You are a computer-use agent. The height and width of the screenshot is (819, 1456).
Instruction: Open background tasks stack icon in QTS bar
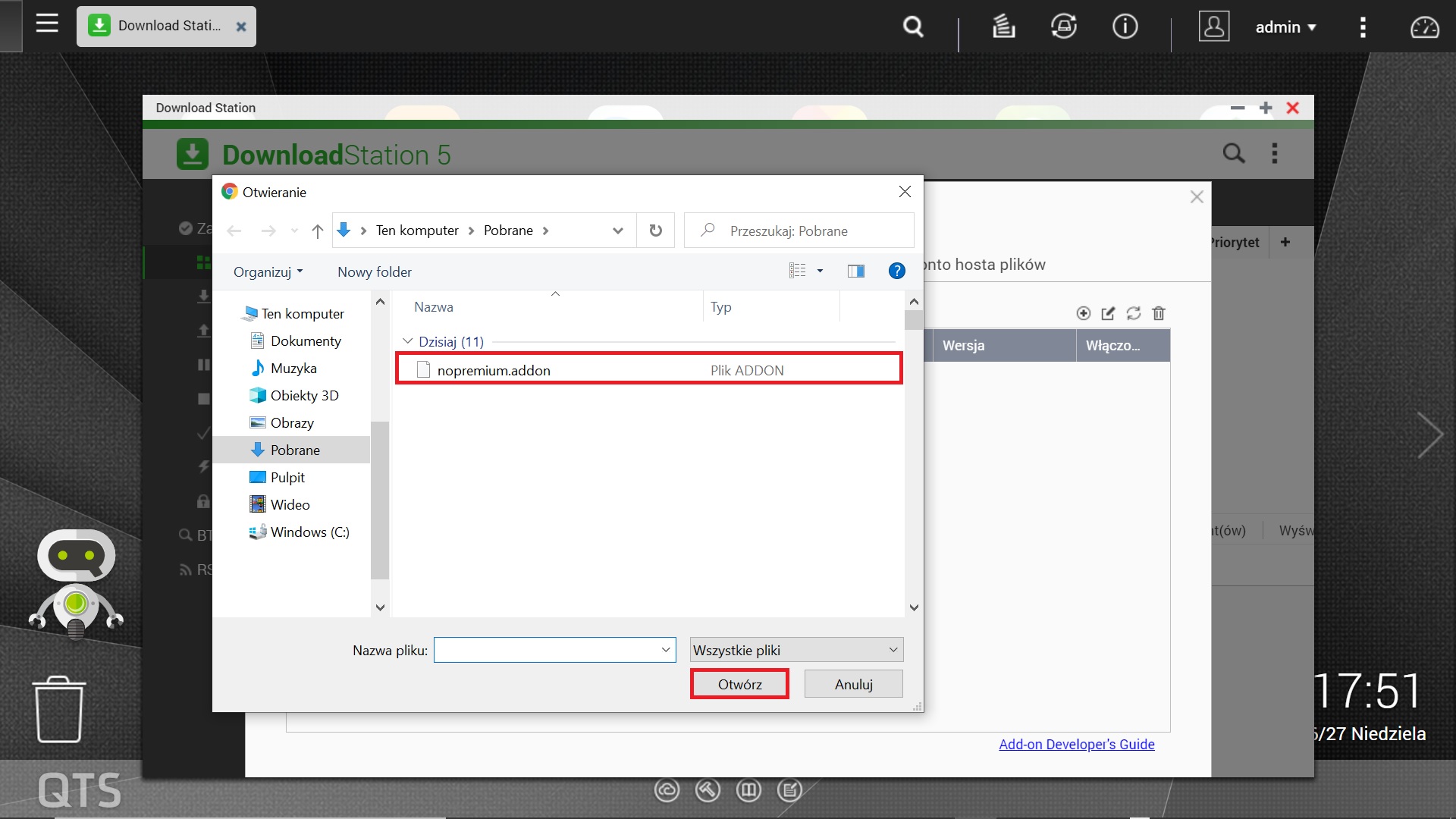tap(1003, 27)
